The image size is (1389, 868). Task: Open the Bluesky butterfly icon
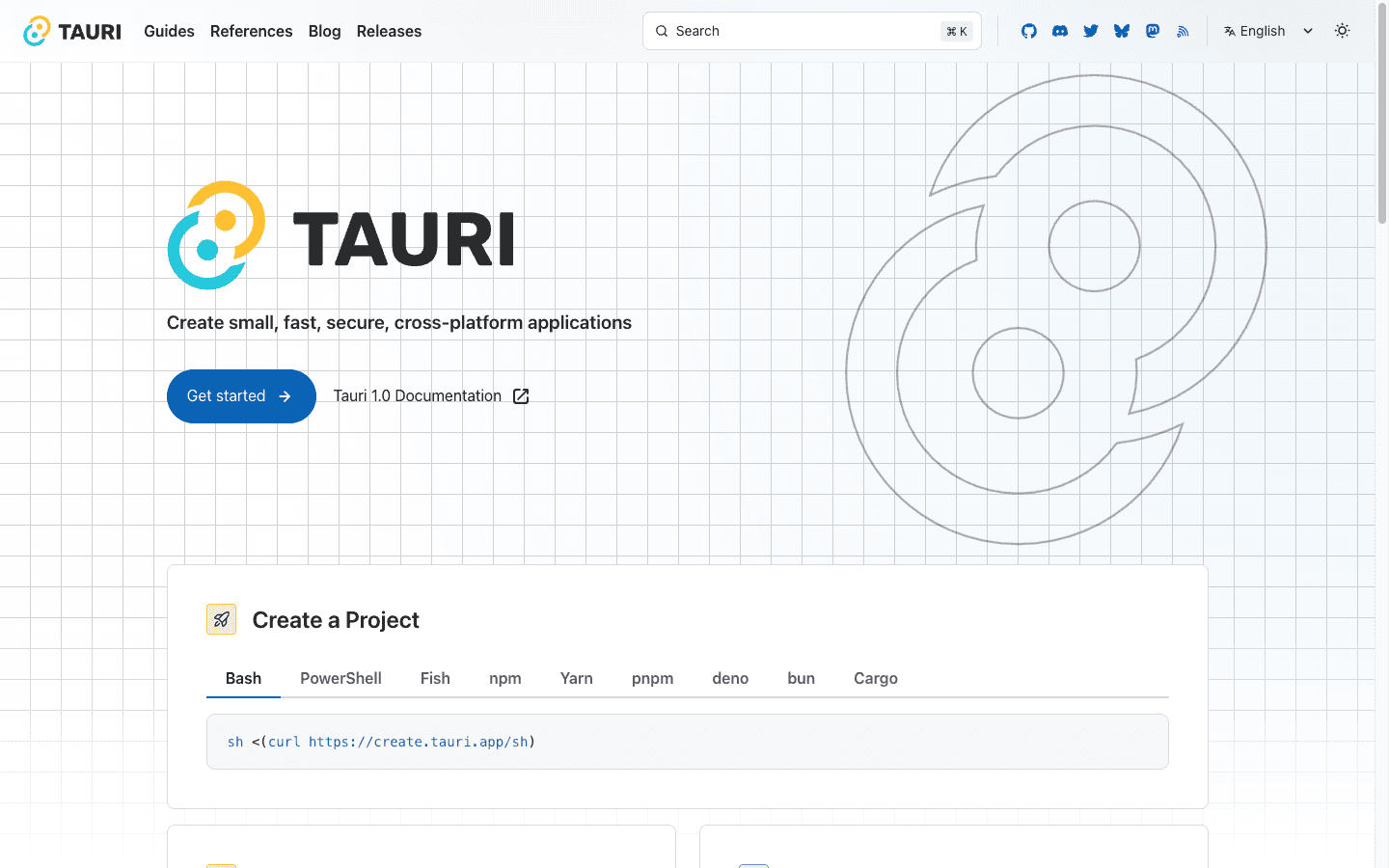(1122, 31)
